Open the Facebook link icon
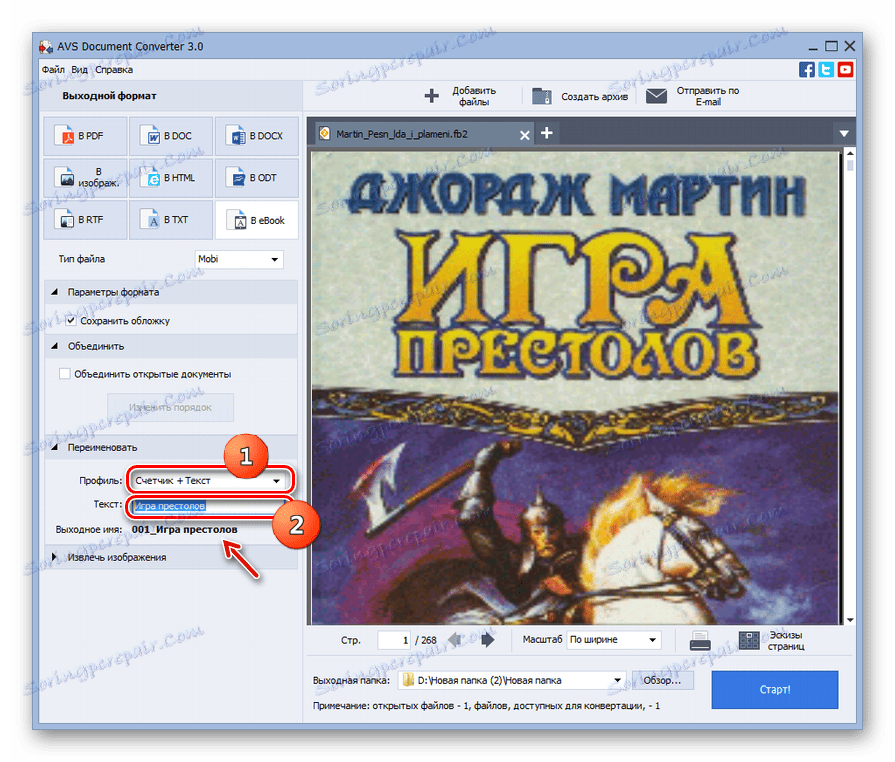This screenshot has height=762, width=895. [x=807, y=70]
